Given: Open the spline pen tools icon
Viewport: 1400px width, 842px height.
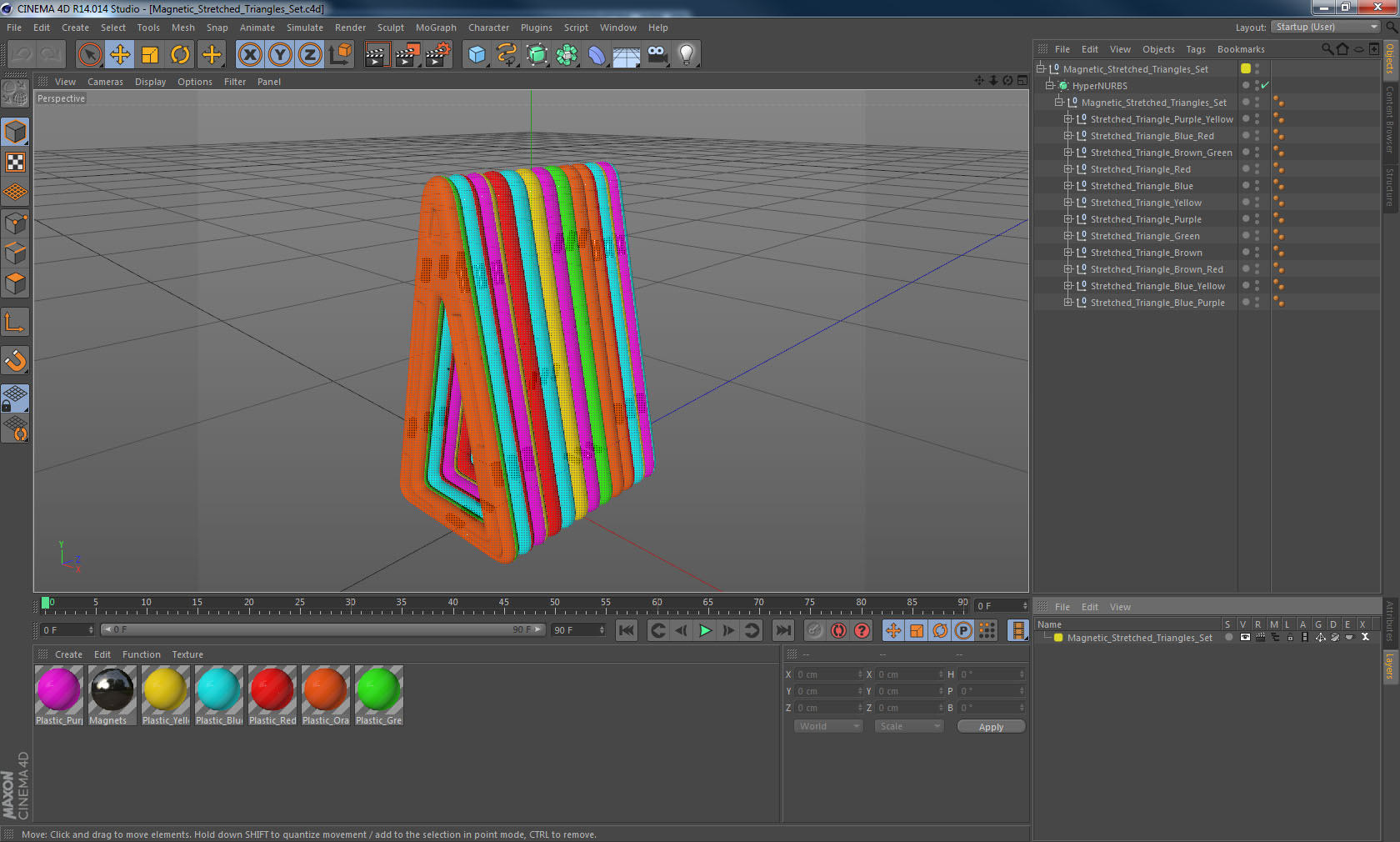Looking at the screenshot, I should (507, 55).
